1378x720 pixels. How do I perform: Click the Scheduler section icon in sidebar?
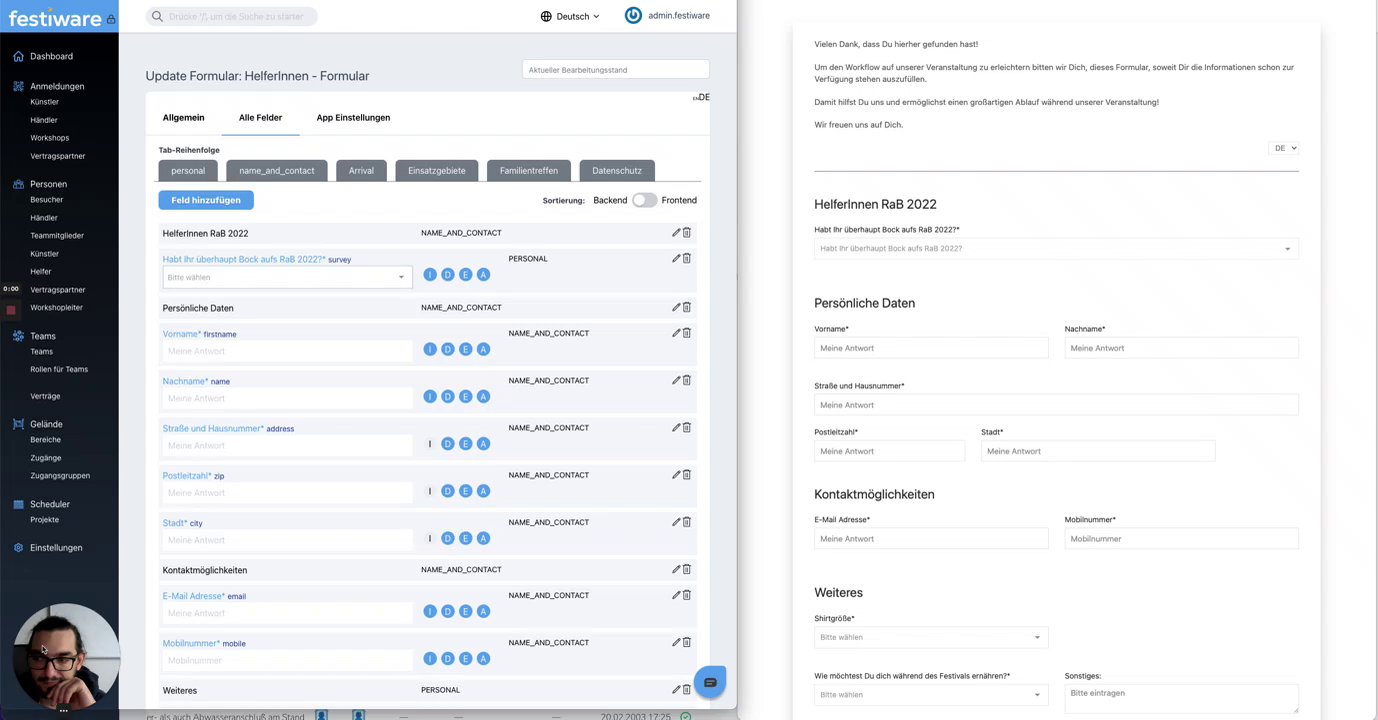[x=18, y=504]
